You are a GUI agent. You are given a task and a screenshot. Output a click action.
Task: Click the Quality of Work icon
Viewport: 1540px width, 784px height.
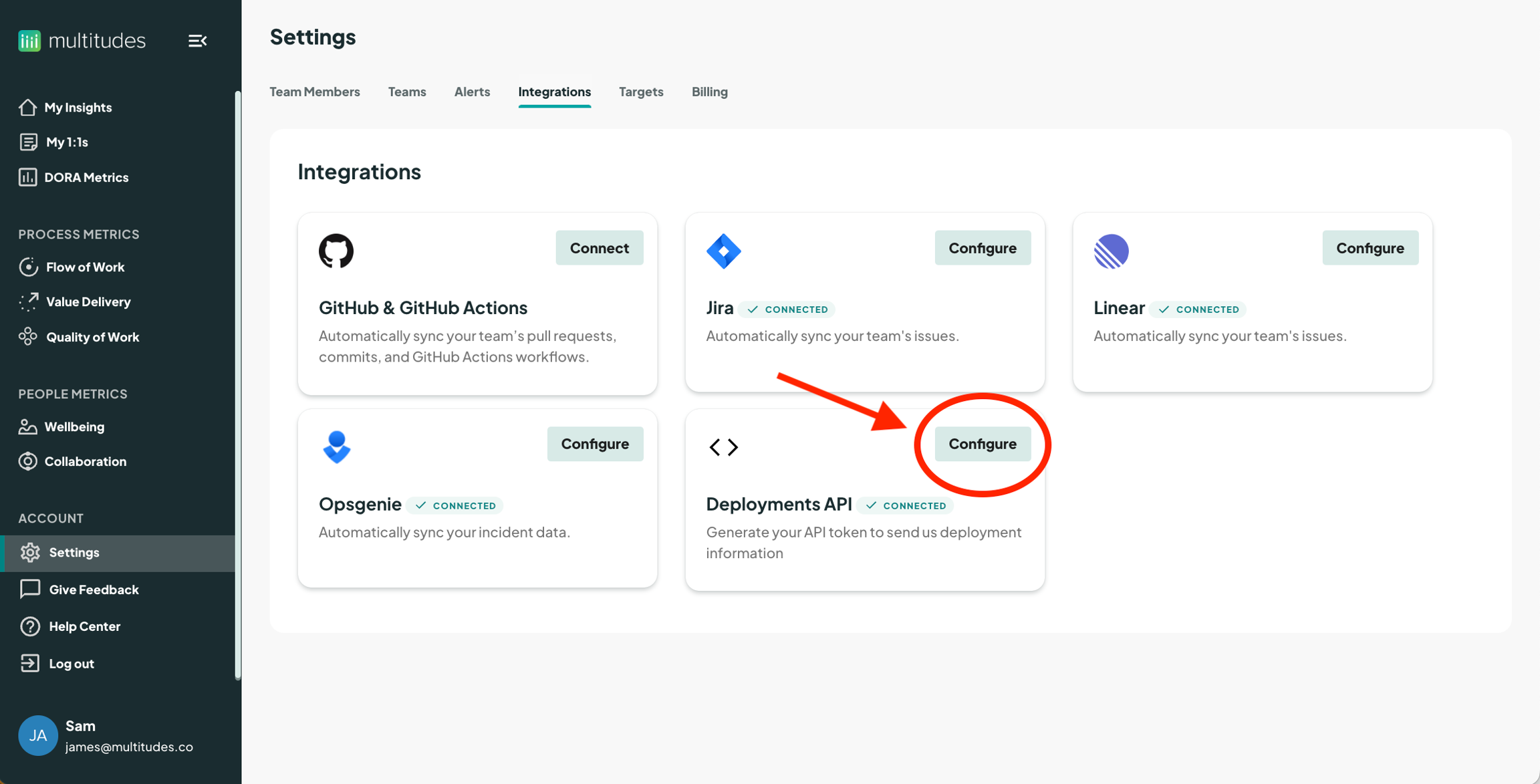(28, 336)
